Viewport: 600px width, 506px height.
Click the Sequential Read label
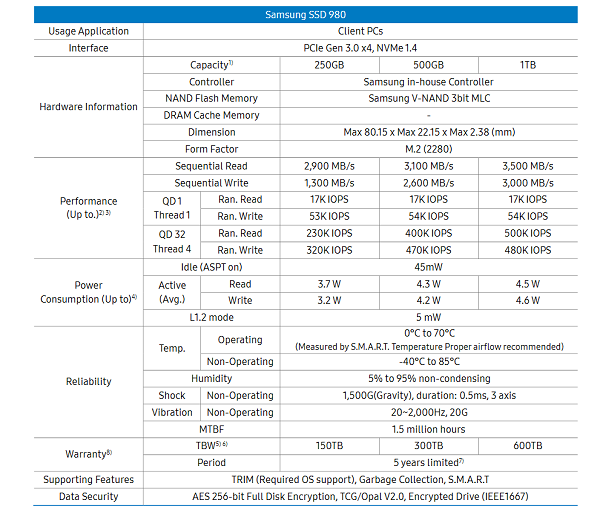pyautogui.click(x=212, y=166)
